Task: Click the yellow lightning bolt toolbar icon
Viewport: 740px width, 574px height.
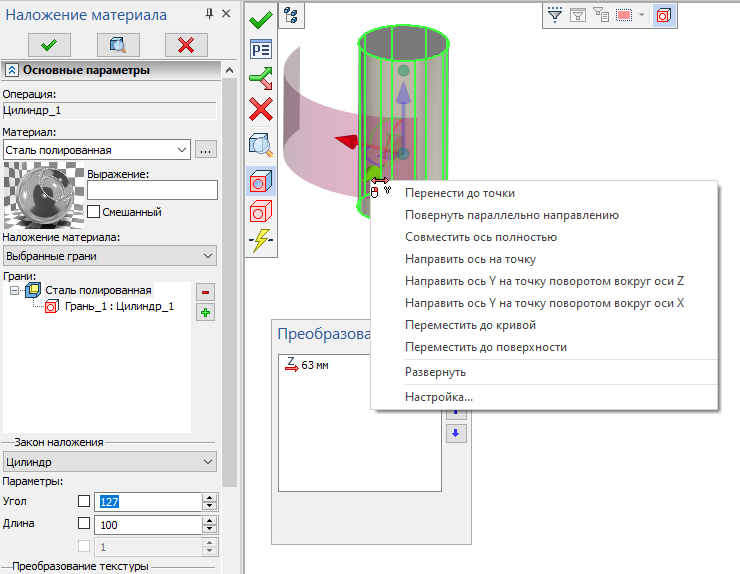Action: (261, 241)
